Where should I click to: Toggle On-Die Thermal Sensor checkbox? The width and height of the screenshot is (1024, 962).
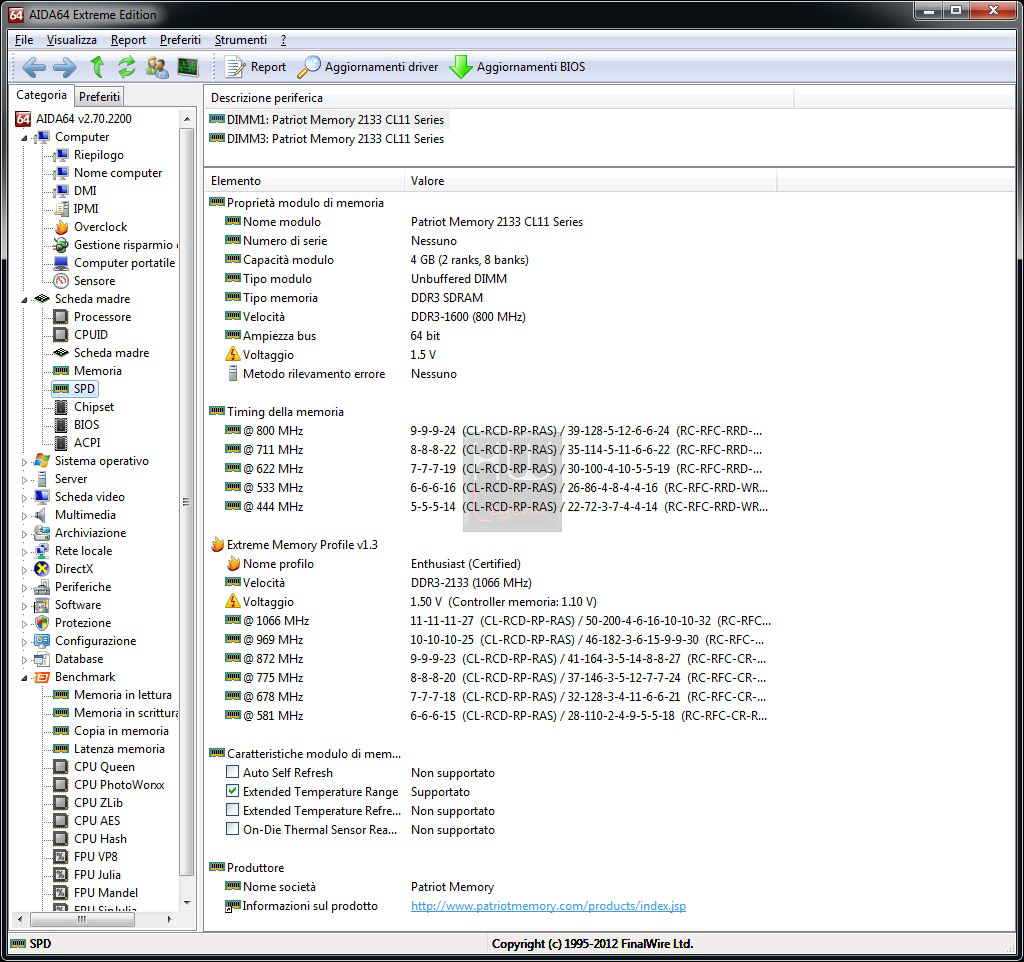pyautogui.click(x=232, y=829)
